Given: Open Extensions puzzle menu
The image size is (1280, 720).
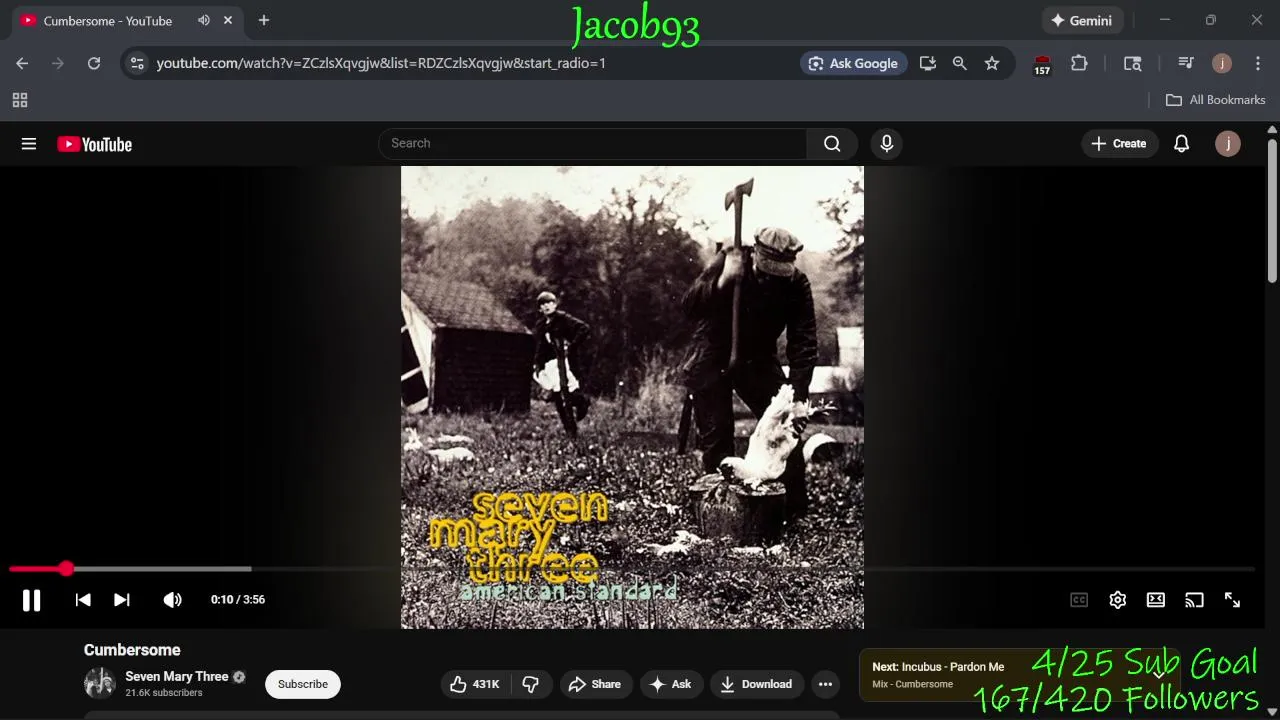Looking at the screenshot, I should 1079,63.
